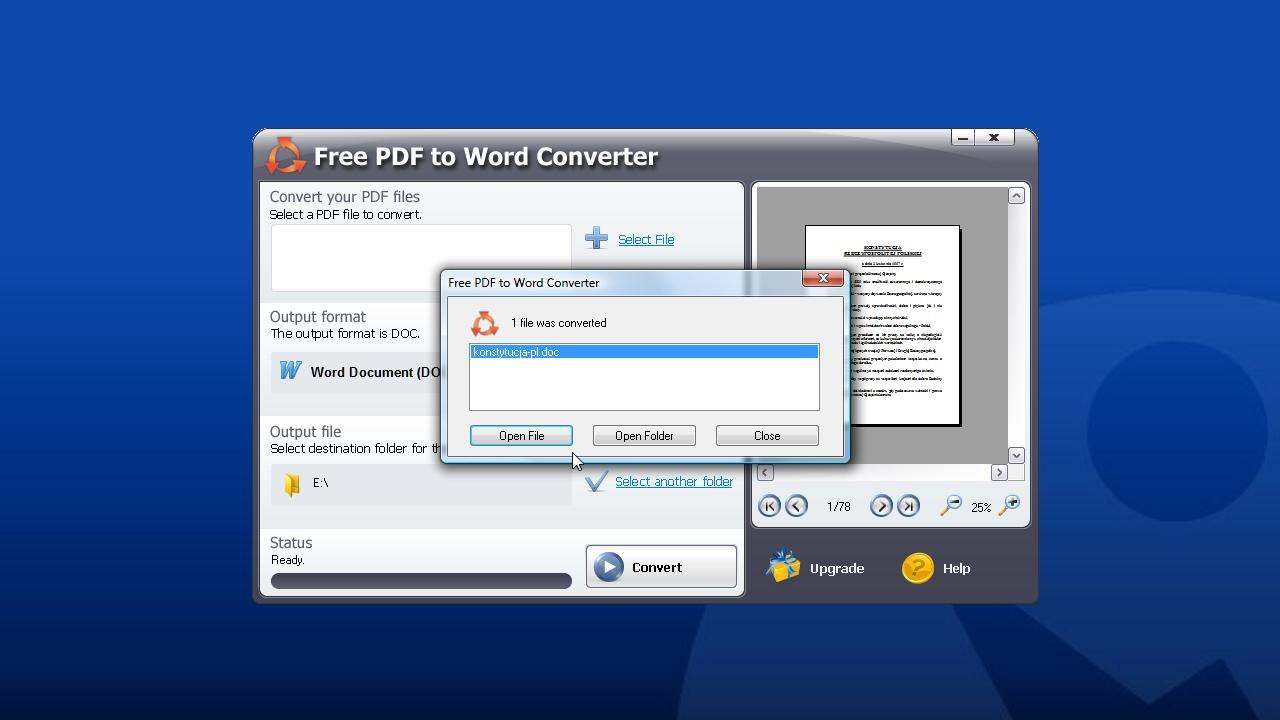The width and height of the screenshot is (1280, 720).
Task: Close the Free PDF to Word Converter window
Action: pos(994,138)
